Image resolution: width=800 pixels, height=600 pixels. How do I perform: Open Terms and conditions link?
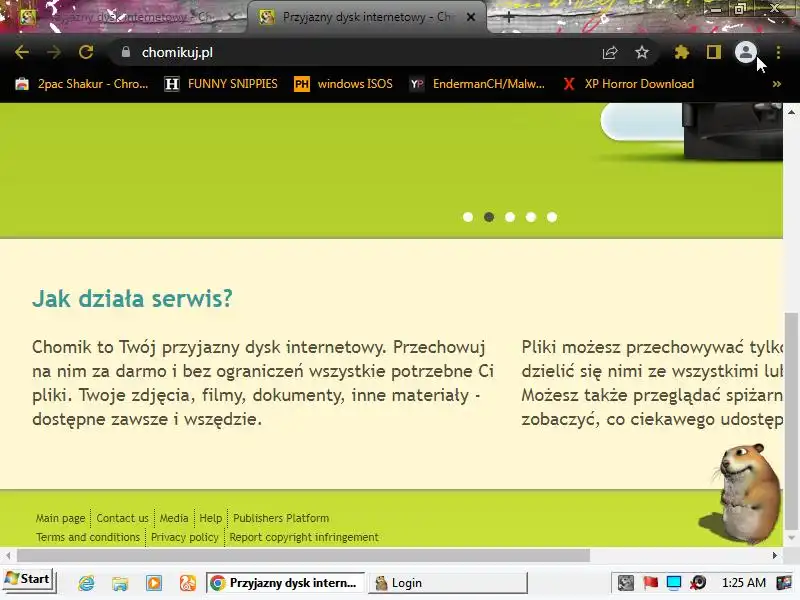tap(88, 537)
